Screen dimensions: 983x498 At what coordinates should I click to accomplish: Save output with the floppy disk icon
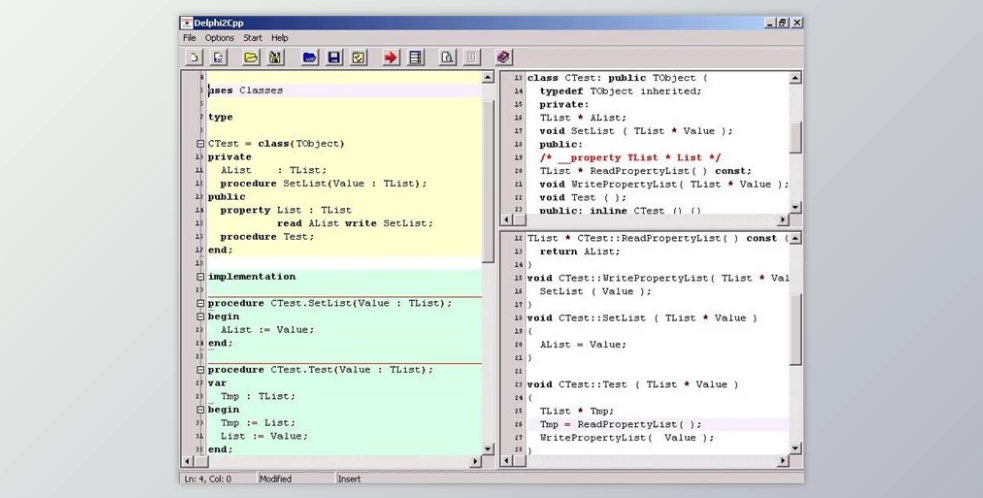click(335, 59)
